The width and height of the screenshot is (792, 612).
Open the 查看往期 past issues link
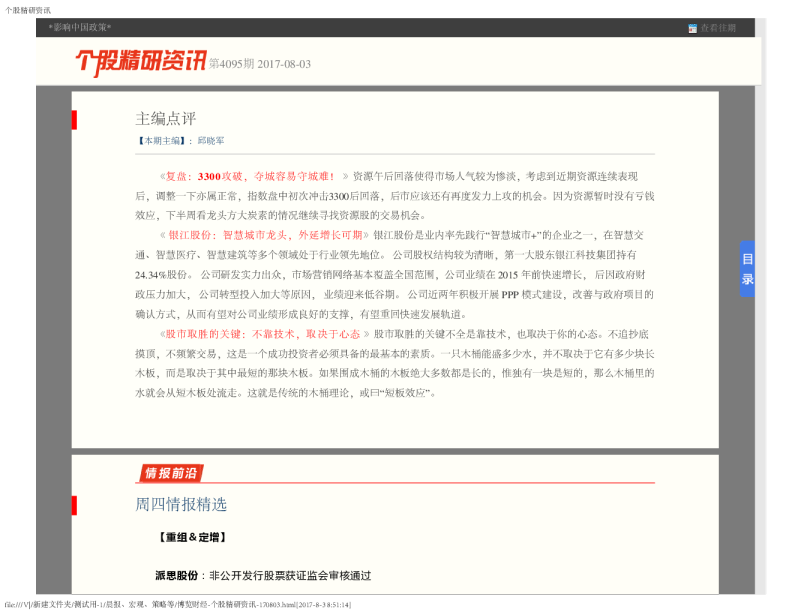coord(718,28)
